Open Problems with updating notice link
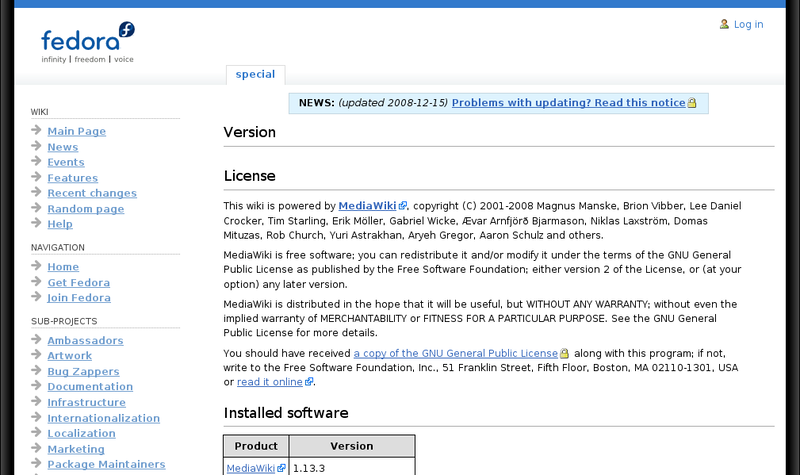The image size is (800, 475). [x=568, y=103]
